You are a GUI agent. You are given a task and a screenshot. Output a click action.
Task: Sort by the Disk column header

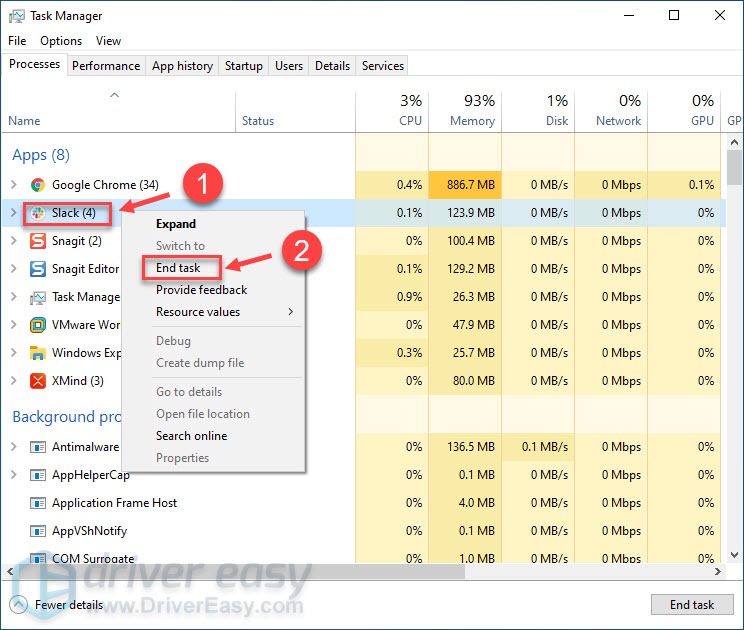[x=538, y=111]
